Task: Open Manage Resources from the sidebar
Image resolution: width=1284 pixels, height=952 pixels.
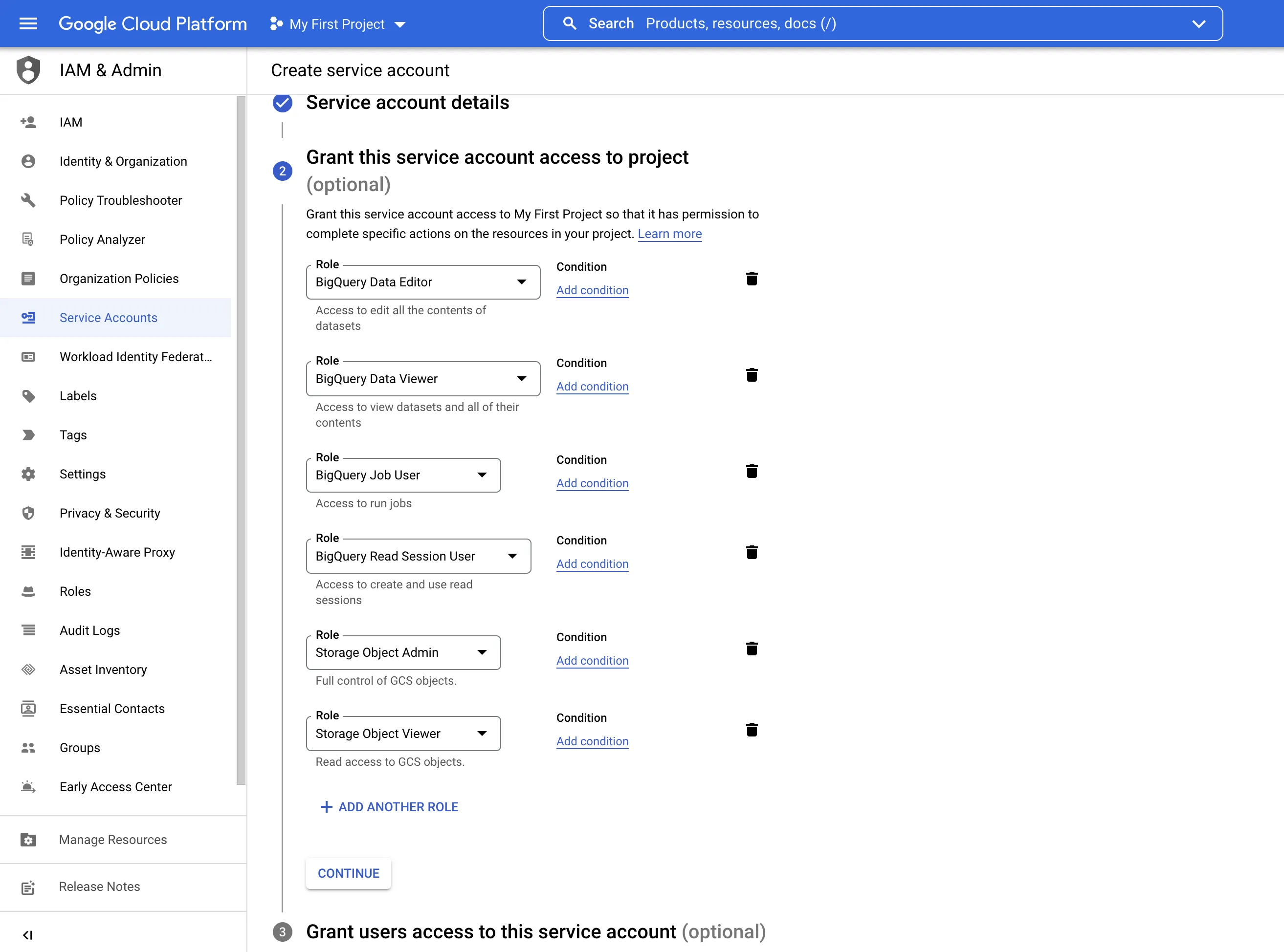Action: pos(112,840)
